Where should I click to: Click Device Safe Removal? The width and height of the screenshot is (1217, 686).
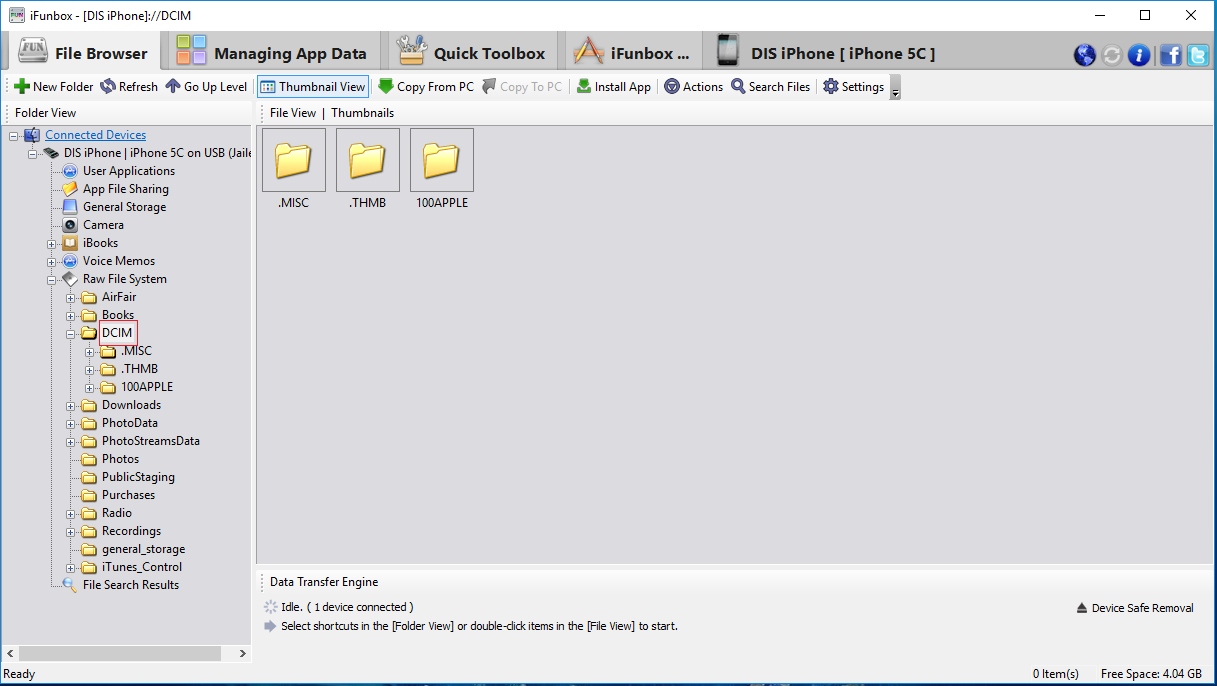coord(1135,608)
